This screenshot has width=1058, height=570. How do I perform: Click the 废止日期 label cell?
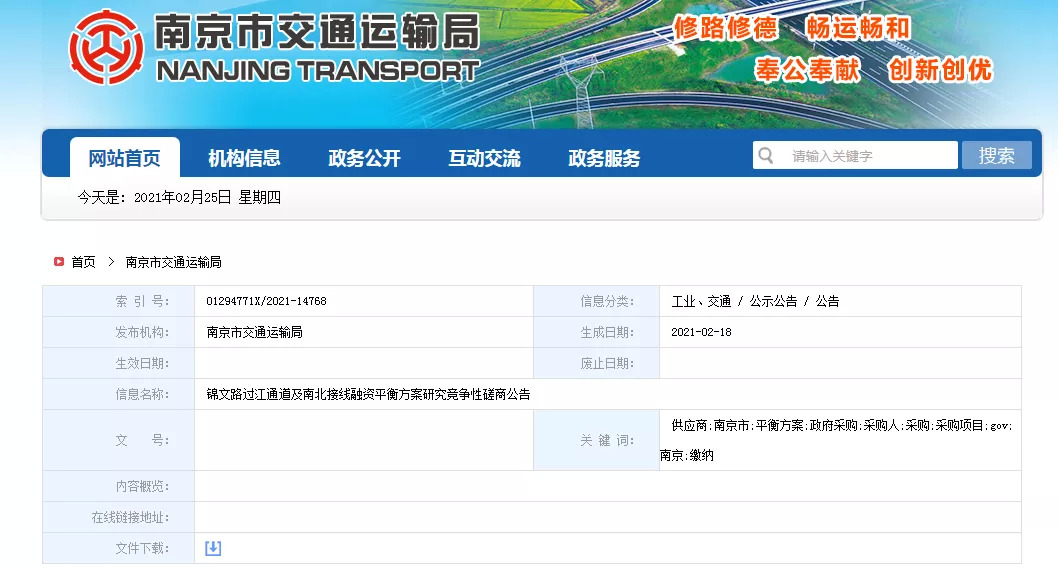click(596, 363)
